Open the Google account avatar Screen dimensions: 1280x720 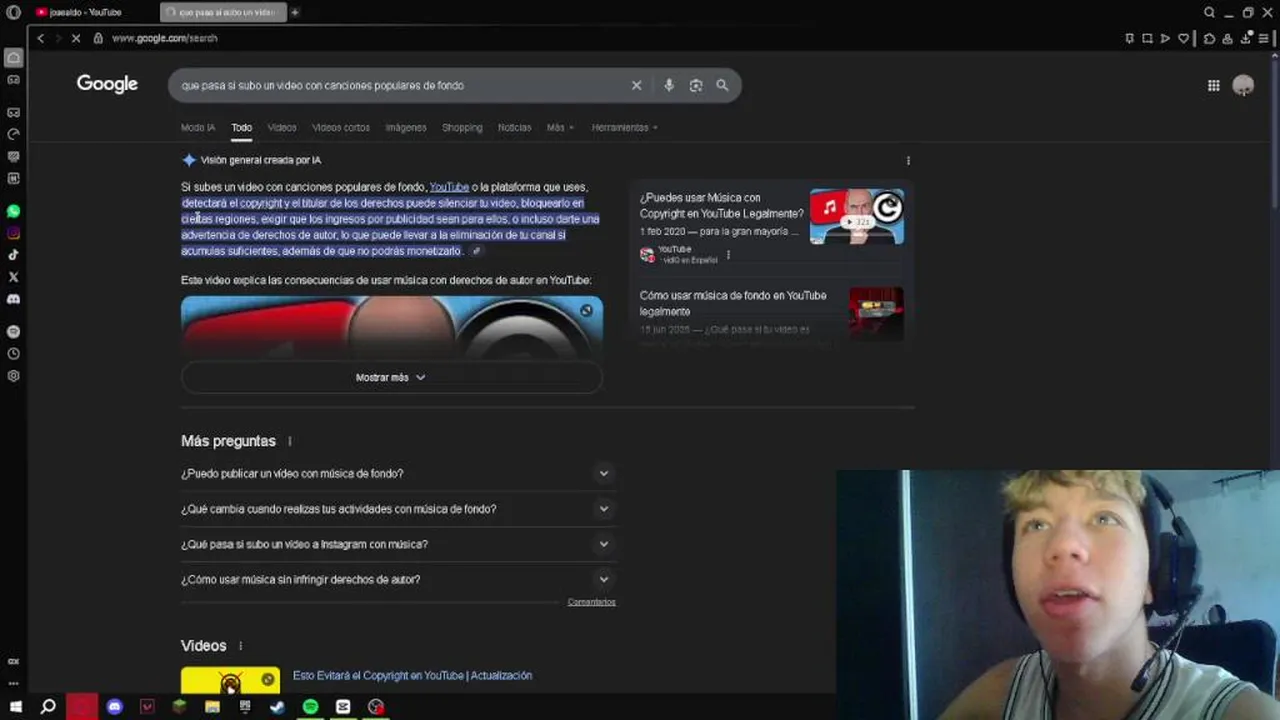coord(1243,86)
